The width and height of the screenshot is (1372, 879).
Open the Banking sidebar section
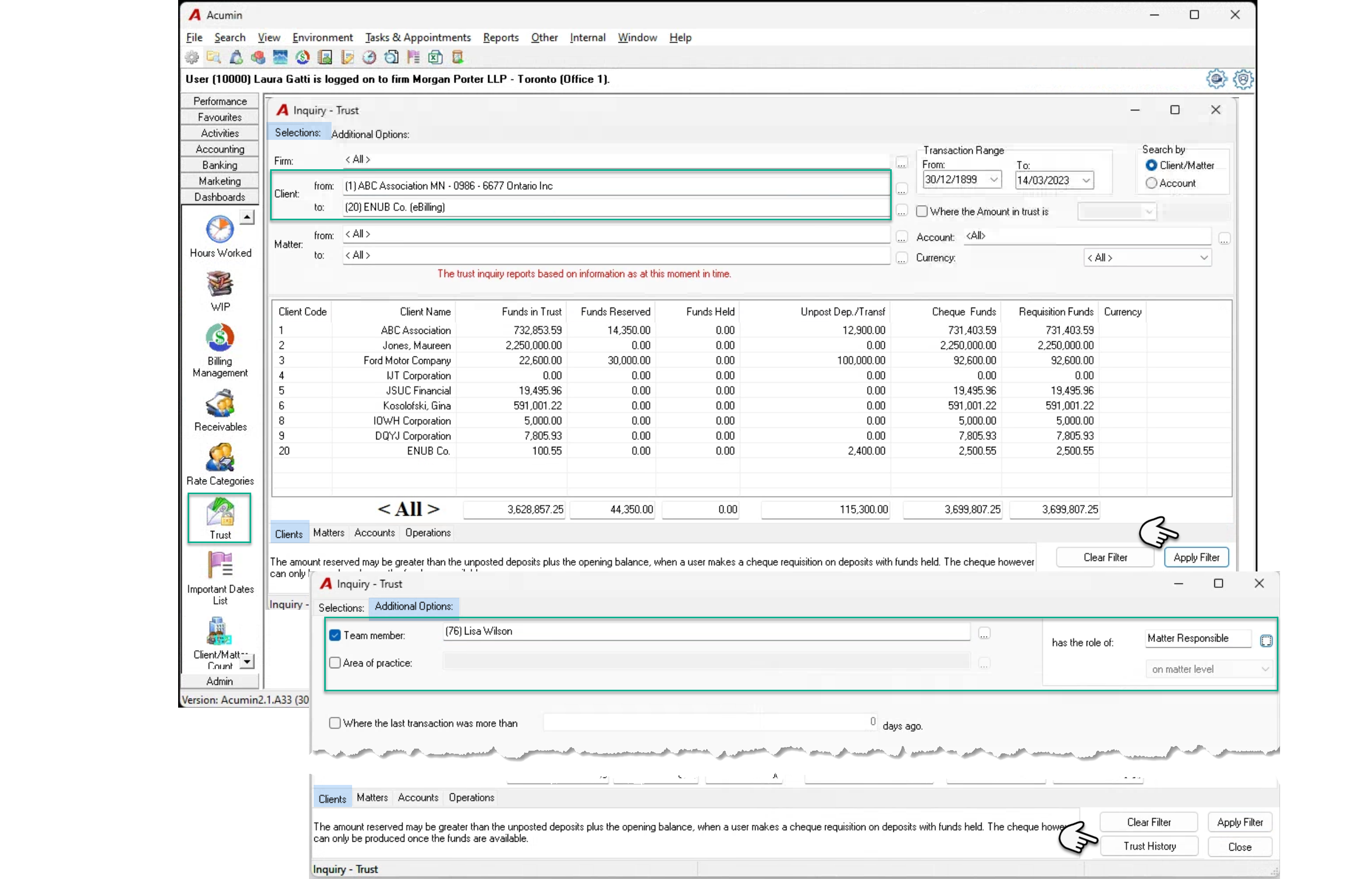point(220,165)
